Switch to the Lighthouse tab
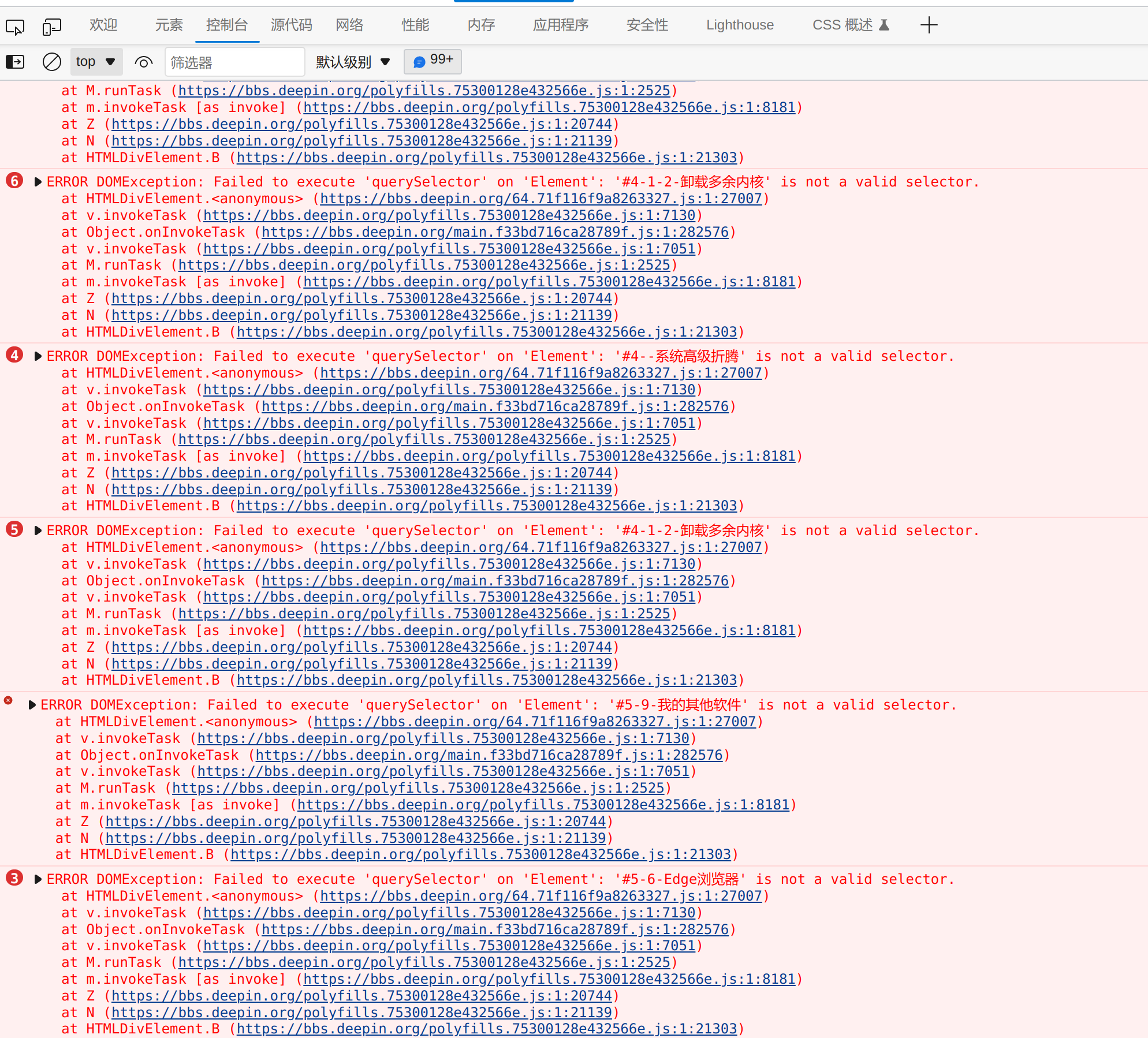This screenshot has height=1038, width=1148. pyautogui.click(x=739, y=25)
